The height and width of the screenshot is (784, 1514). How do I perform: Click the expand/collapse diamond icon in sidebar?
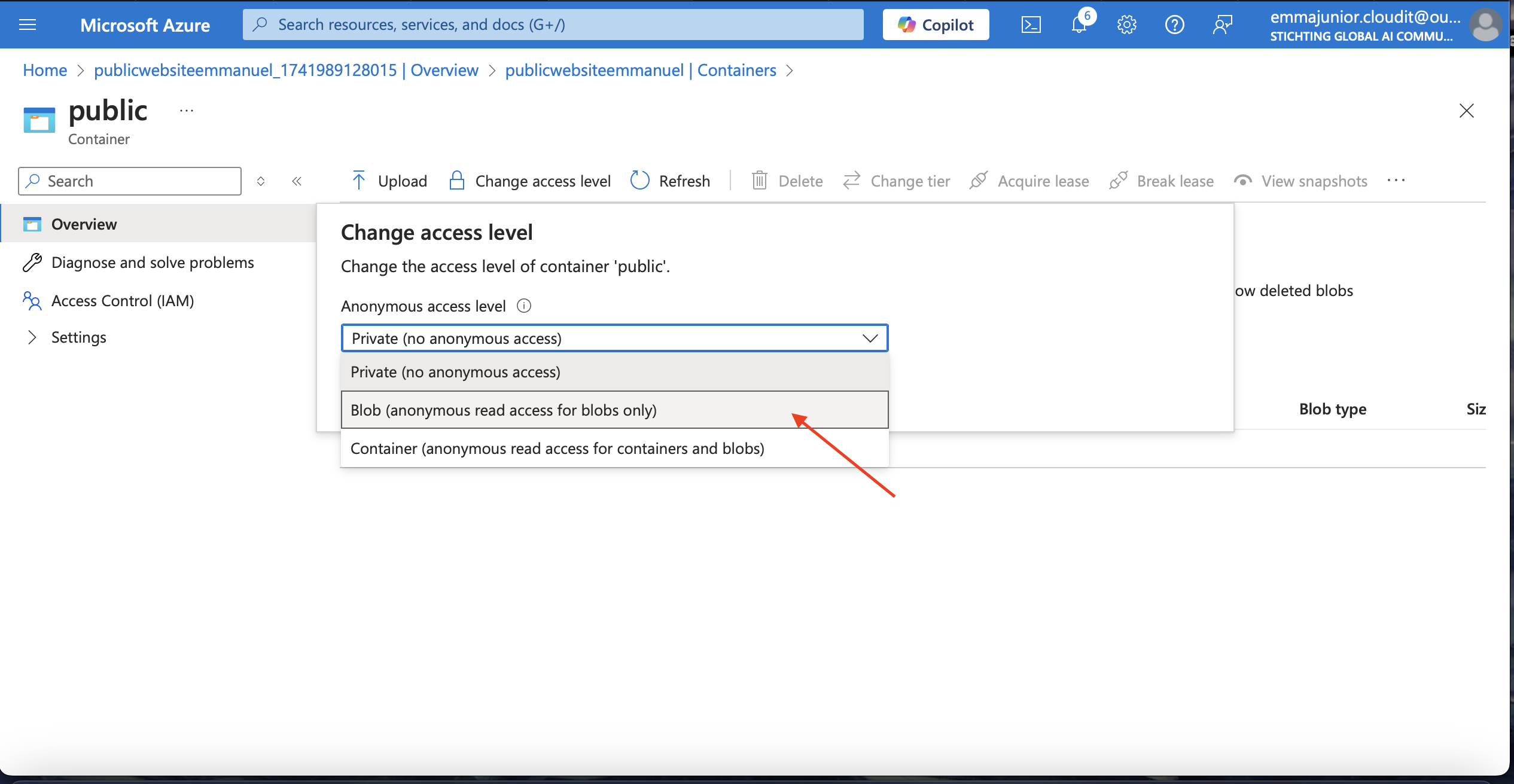(261, 181)
